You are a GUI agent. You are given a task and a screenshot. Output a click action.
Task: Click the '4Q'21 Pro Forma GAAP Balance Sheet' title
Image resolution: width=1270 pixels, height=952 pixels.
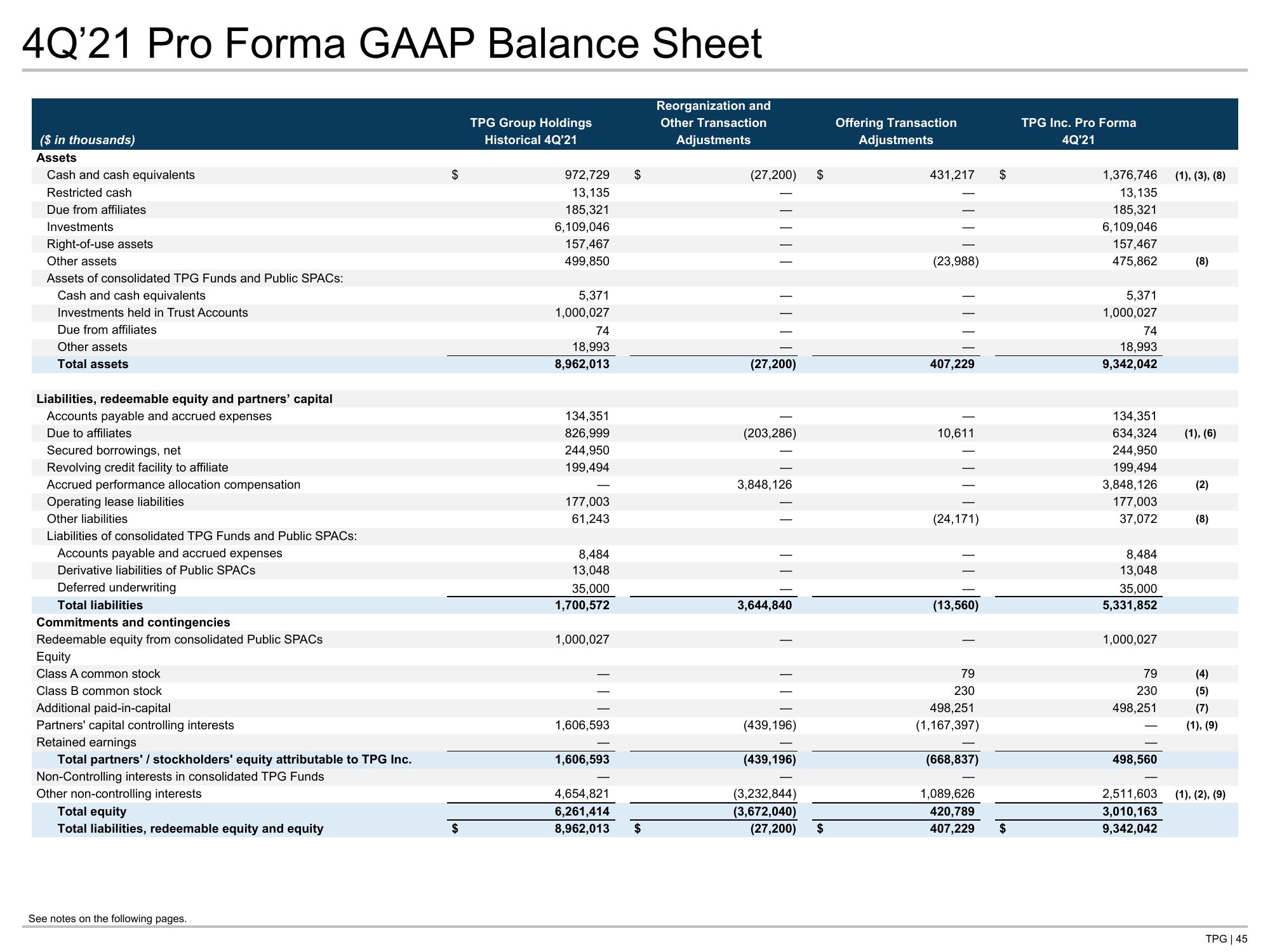pyautogui.click(x=392, y=44)
